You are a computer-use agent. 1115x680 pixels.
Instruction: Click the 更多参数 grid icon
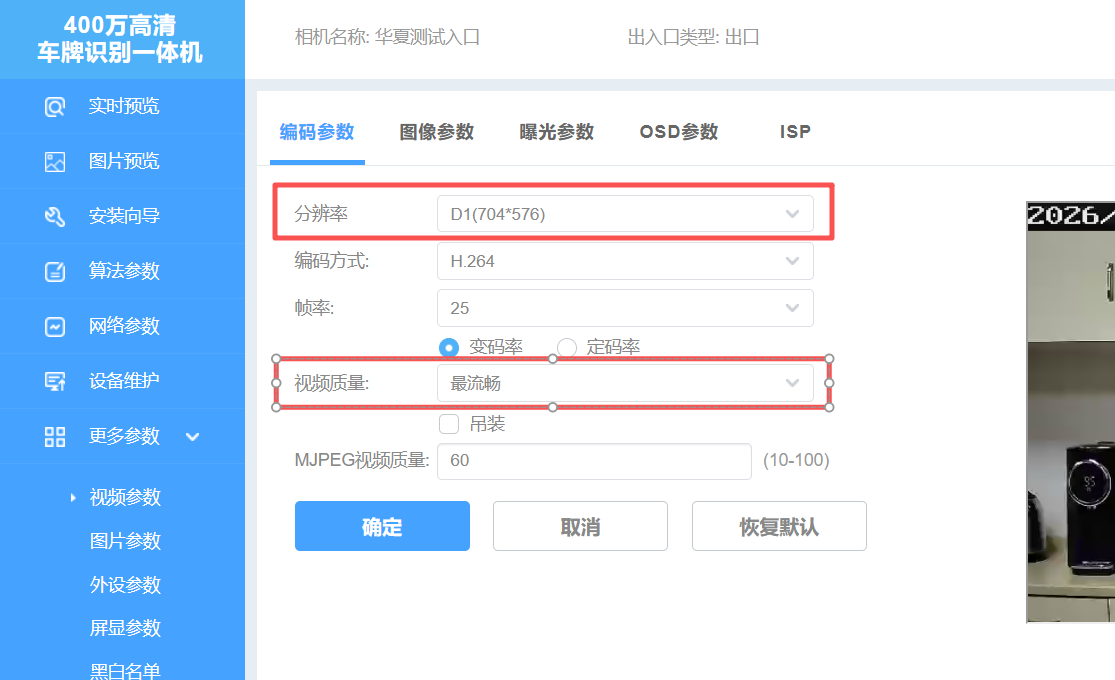coord(55,437)
